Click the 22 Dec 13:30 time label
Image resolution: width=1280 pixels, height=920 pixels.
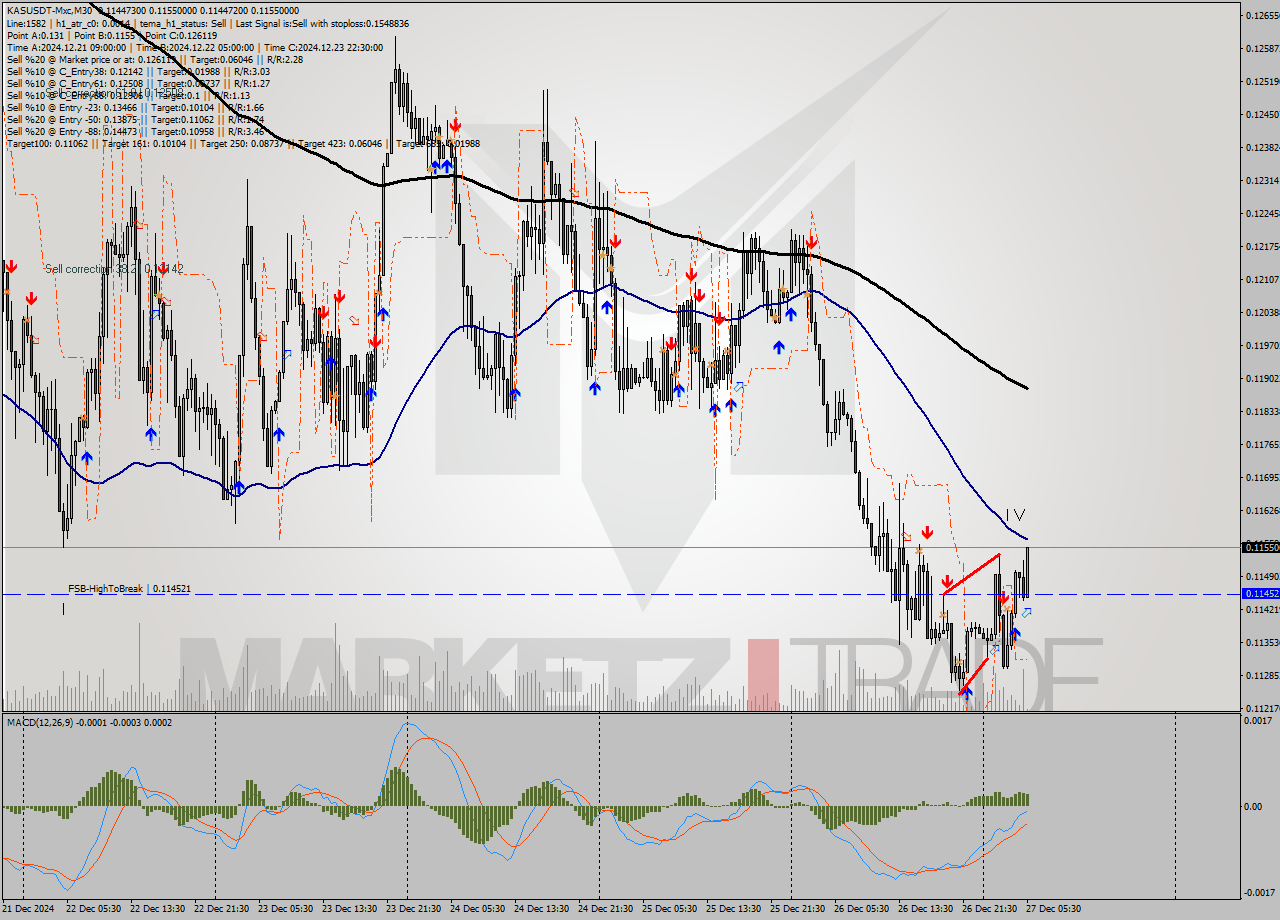[157, 909]
